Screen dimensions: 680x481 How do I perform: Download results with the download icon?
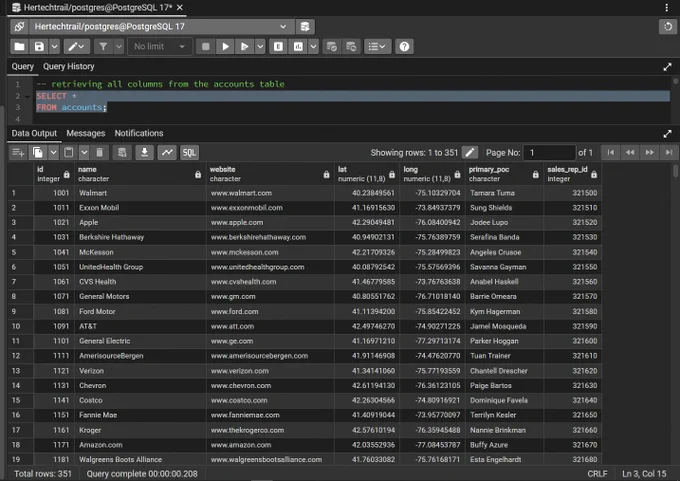[x=144, y=152]
